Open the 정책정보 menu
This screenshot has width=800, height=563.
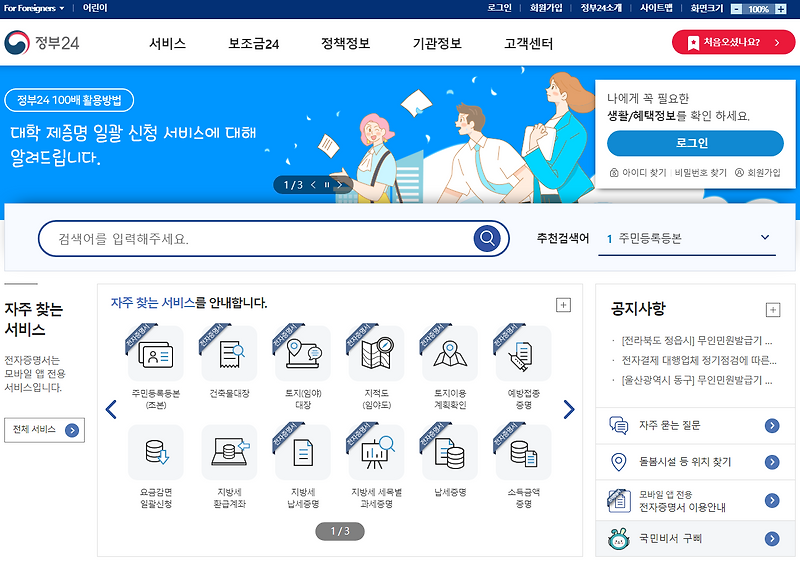(x=345, y=43)
